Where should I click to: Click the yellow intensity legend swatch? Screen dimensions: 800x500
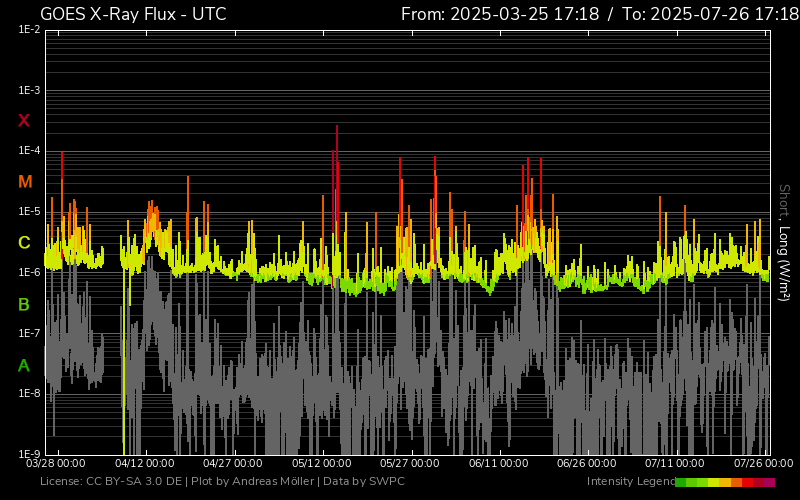pyautogui.click(x=714, y=483)
